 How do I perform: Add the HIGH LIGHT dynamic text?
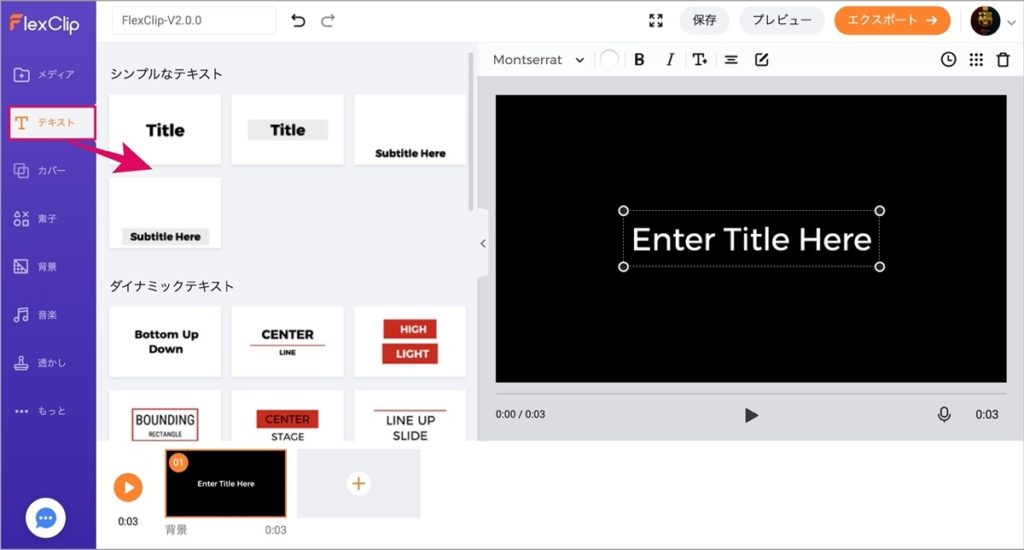410,342
